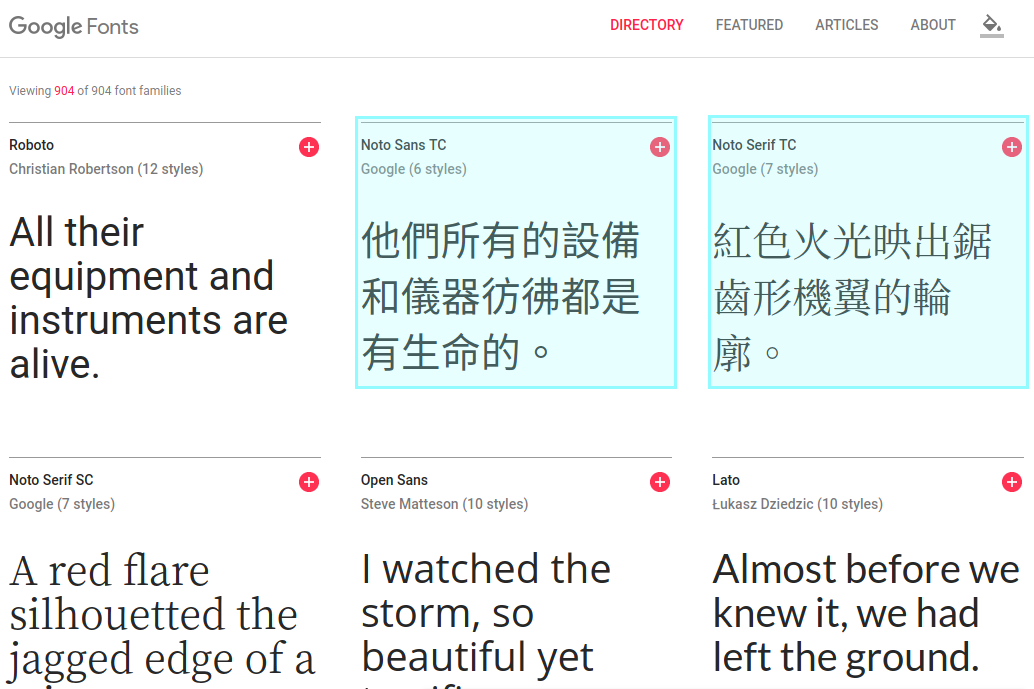Image resolution: width=1034 pixels, height=689 pixels.
Task: Open the ABOUT tab
Action: coord(933,25)
